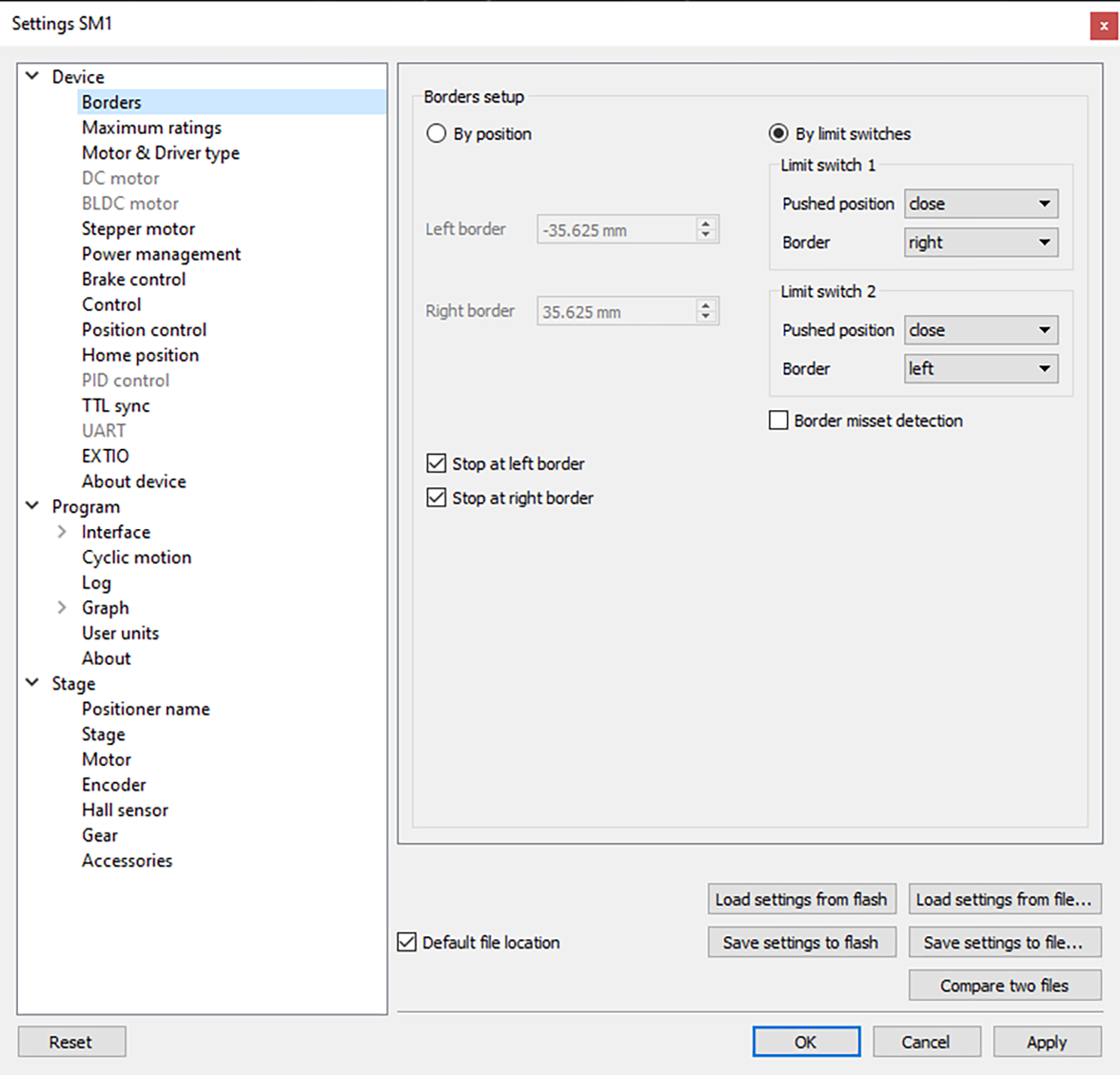Screen dimensions: 1120x1075
Task: Disable Default file location option
Action: point(406,942)
